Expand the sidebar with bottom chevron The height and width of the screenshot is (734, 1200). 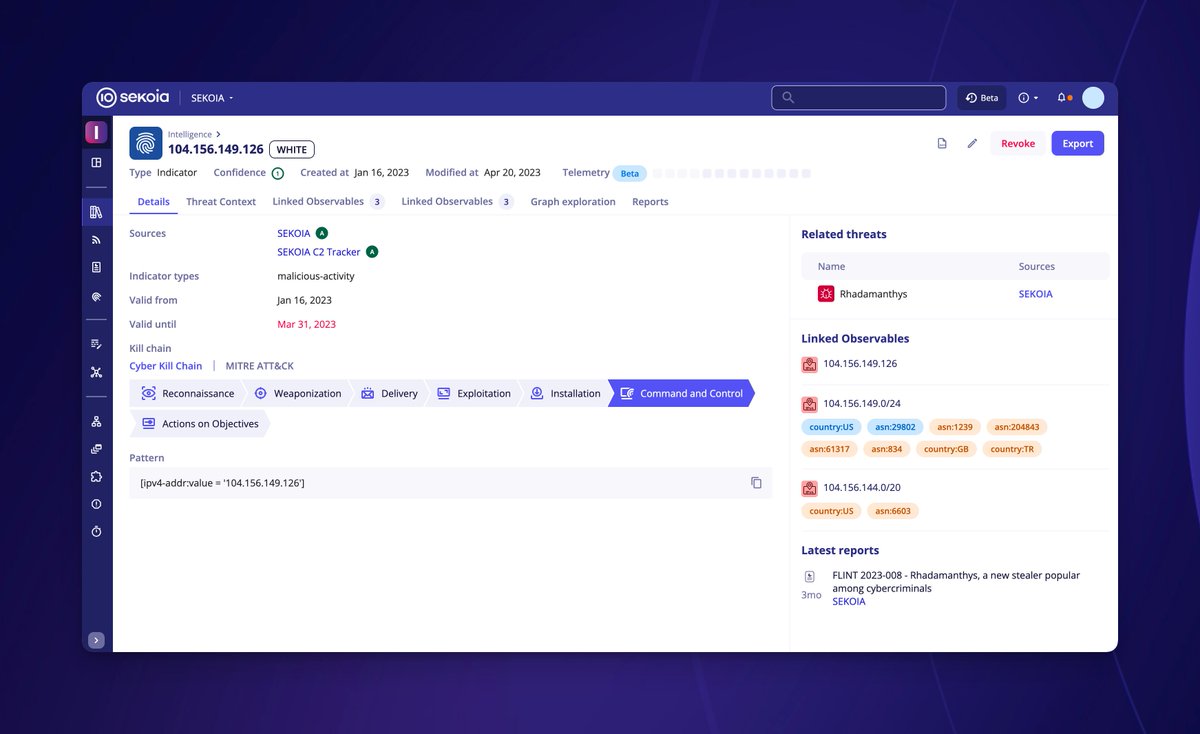pos(96,640)
